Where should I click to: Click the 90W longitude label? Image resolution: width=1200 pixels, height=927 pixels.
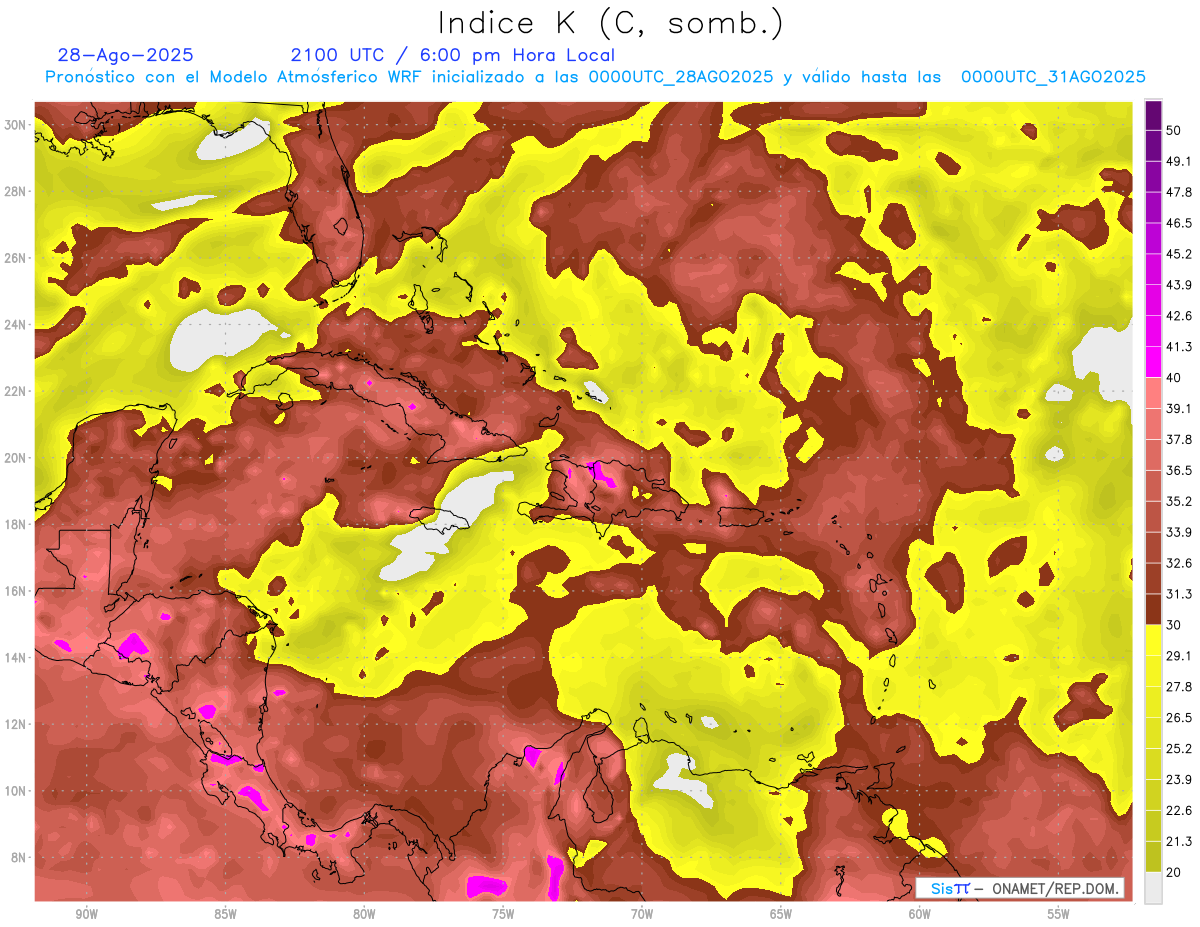[x=86, y=915]
